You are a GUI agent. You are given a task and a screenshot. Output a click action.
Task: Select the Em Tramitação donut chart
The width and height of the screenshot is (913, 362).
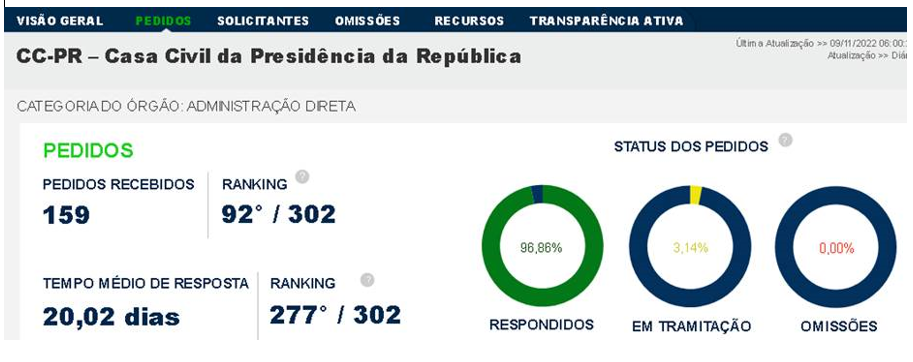[691, 247]
